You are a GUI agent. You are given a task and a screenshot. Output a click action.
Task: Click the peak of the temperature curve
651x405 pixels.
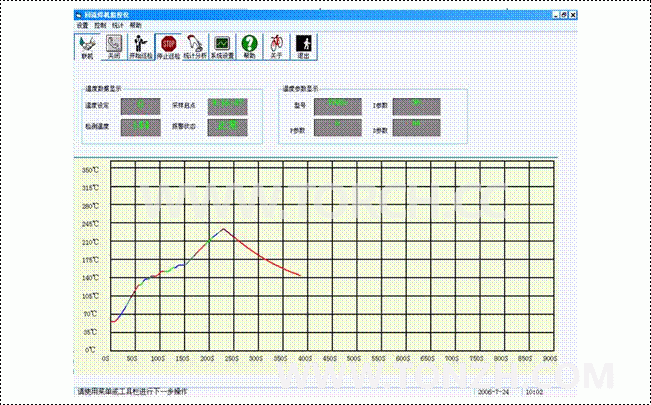point(224,229)
